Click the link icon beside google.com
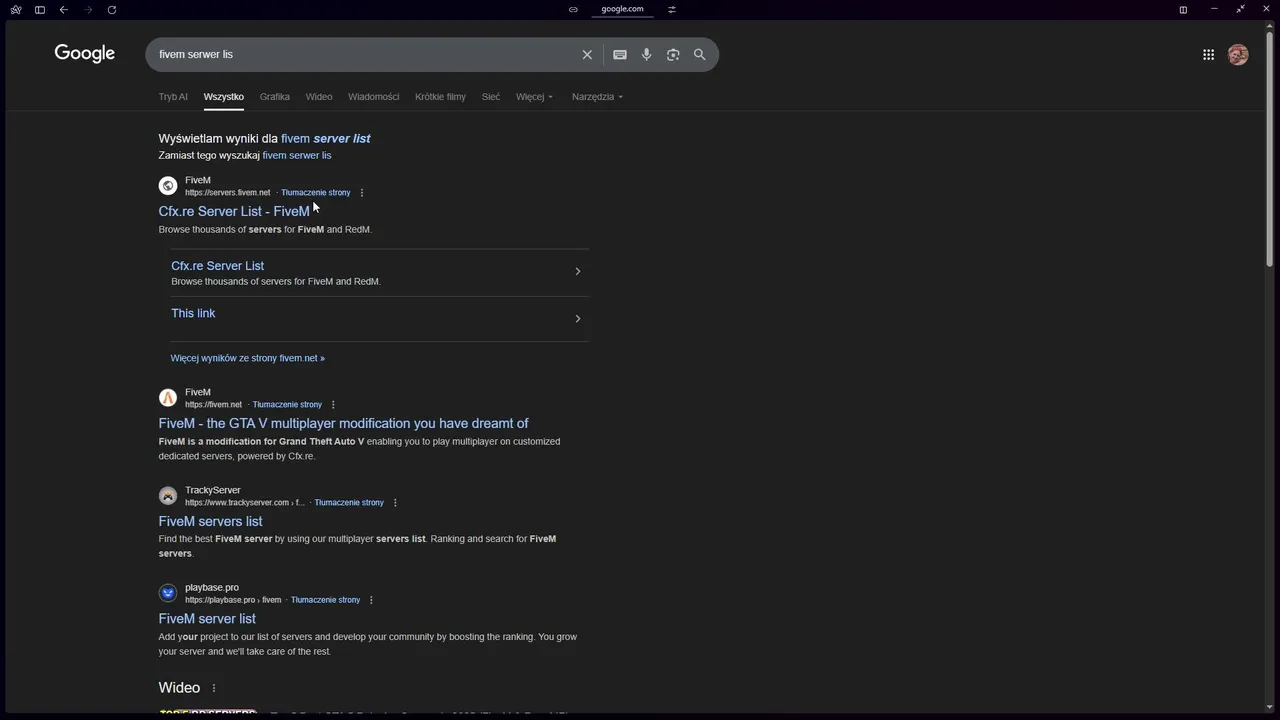Viewport: 1280px width, 720px height. (x=573, y=9)
